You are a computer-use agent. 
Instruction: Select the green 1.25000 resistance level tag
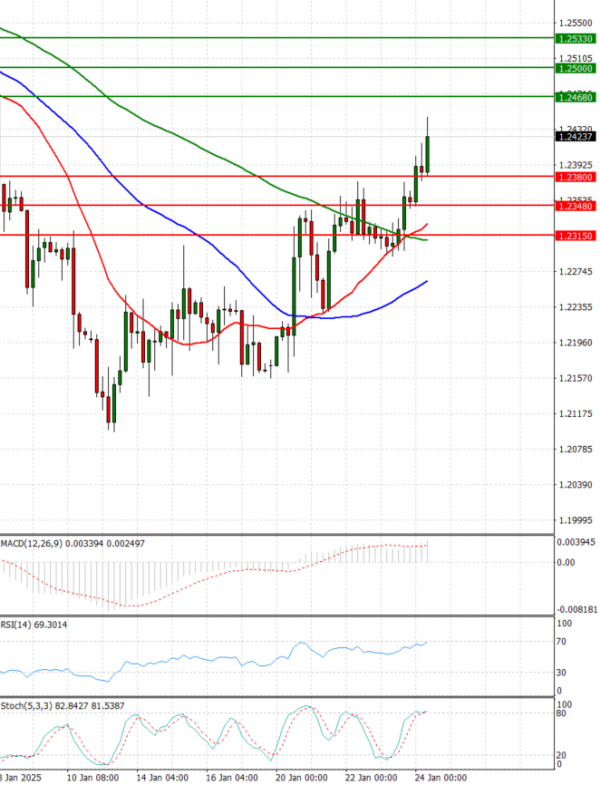(577, 68)
